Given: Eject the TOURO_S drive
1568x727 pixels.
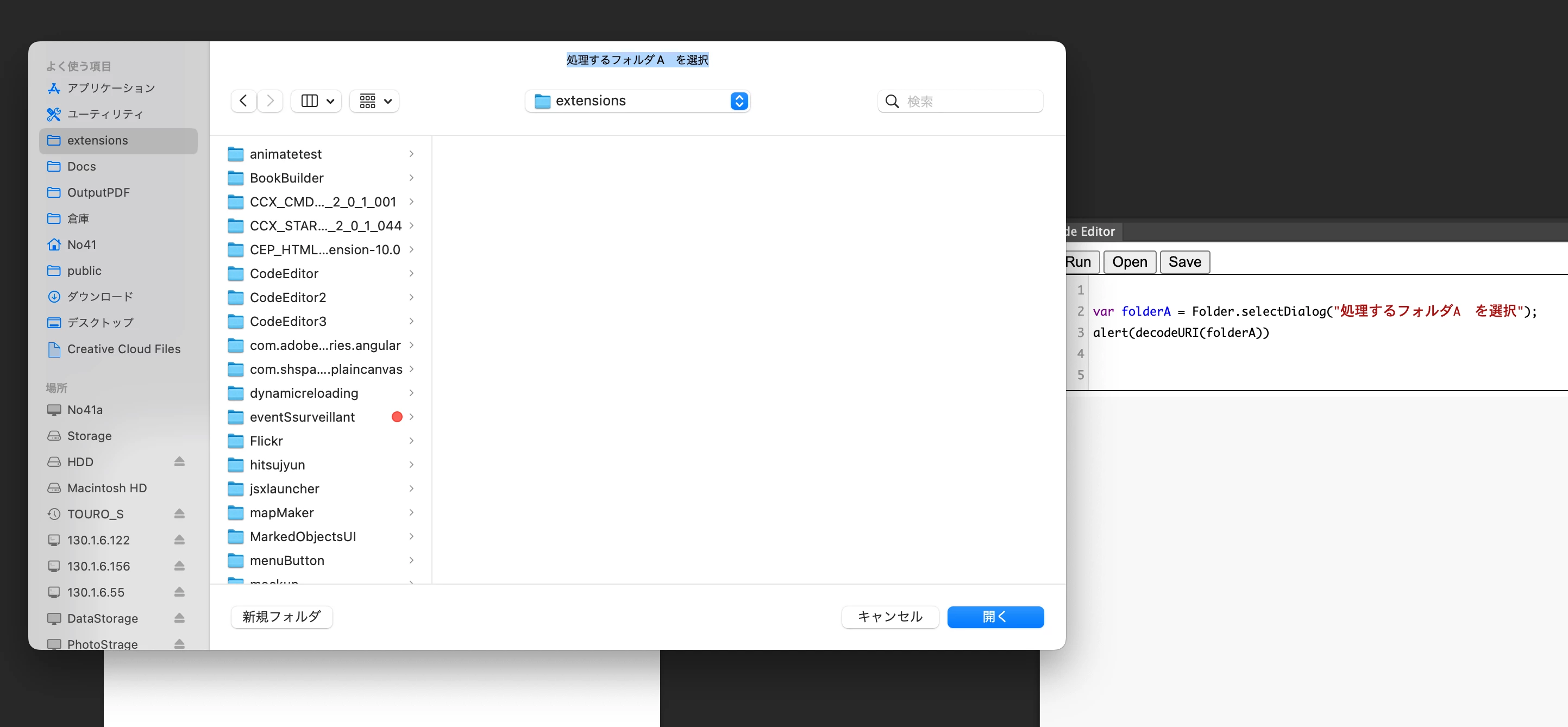Looking at the screenshot, I should click(x=179, y=514).
